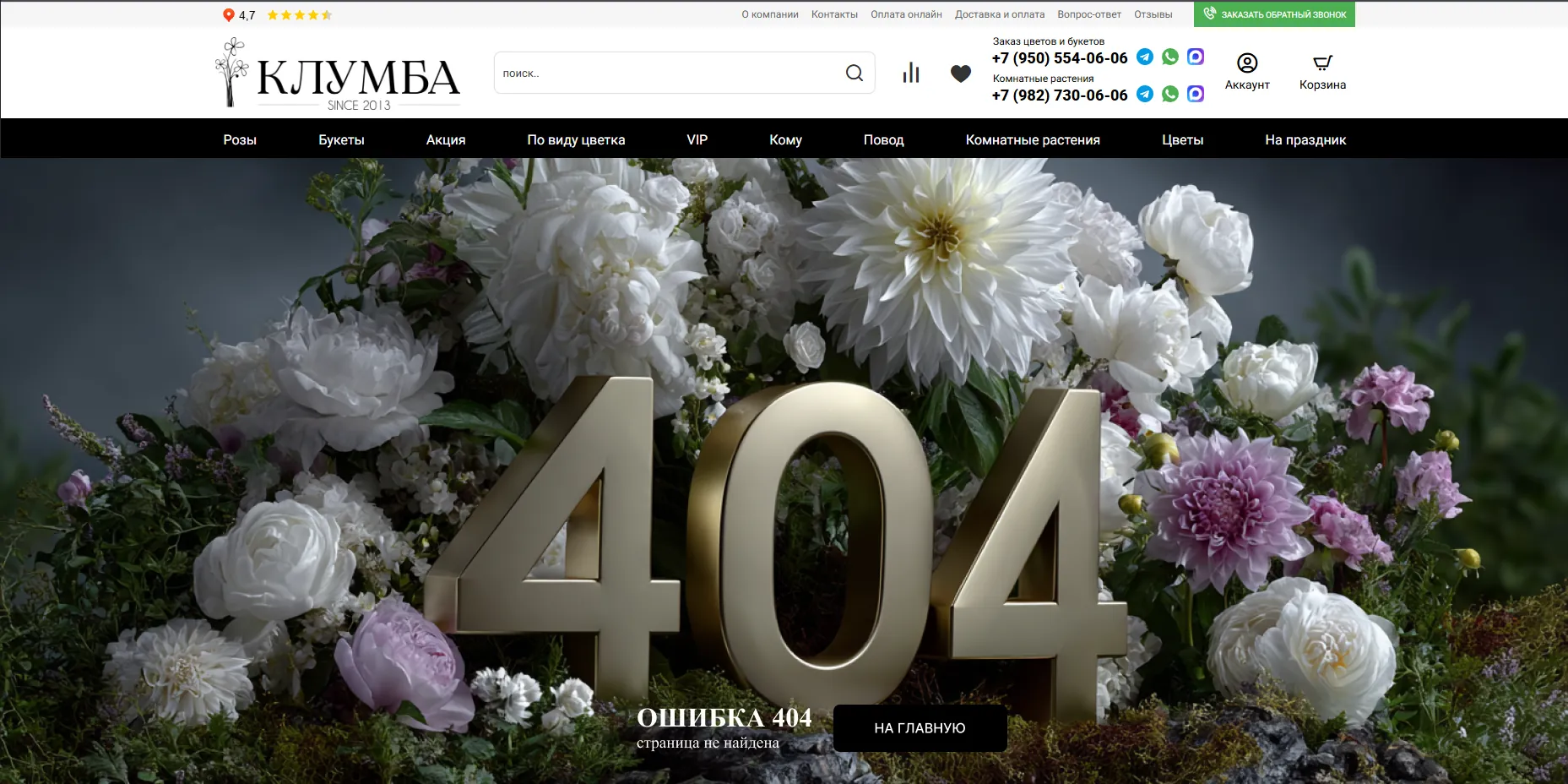Click Заказать обратный звонок button

point(1274,14)
